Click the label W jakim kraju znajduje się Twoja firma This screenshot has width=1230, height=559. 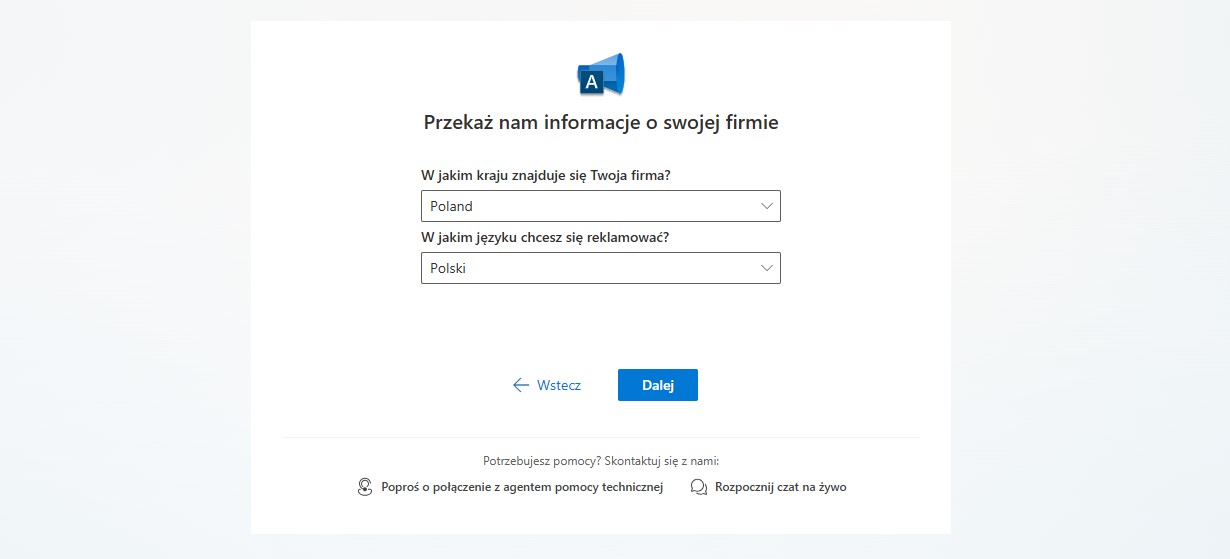click(x=546, y=175)
